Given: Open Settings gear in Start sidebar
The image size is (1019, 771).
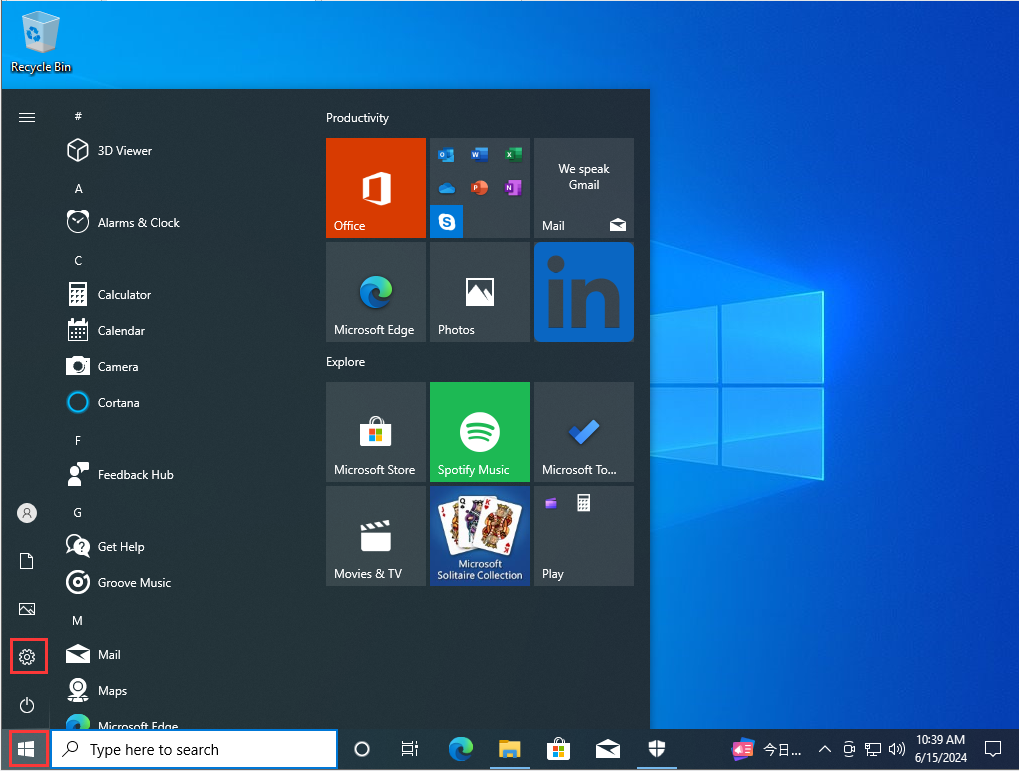Looking at the screenshot, I should tap(27, 657).
